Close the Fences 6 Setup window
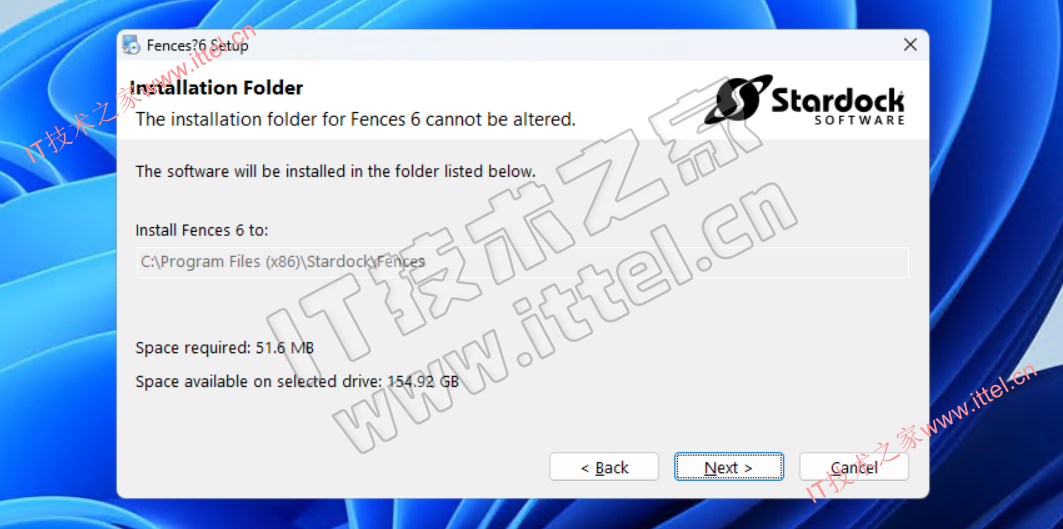 [910, 45]
